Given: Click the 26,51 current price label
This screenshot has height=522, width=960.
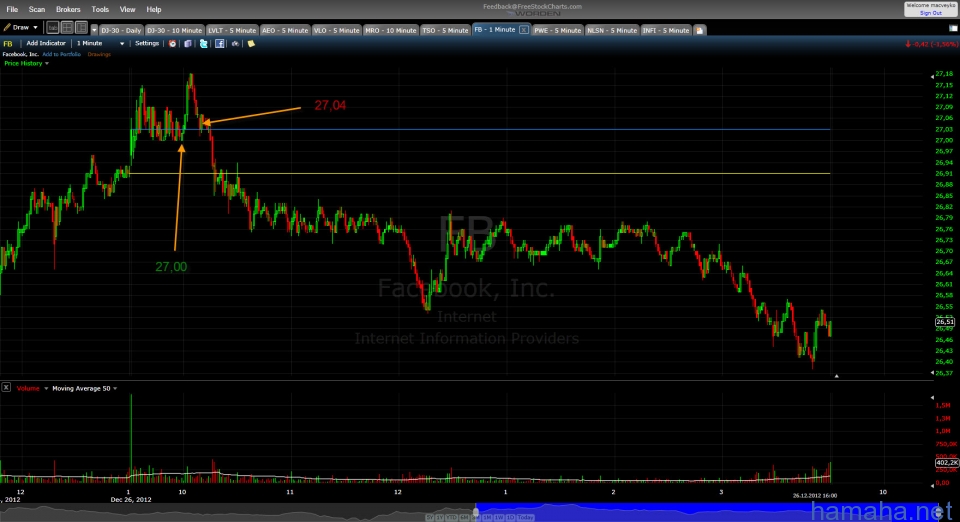Looking at the screenshot, I should (x=945, y=321).
